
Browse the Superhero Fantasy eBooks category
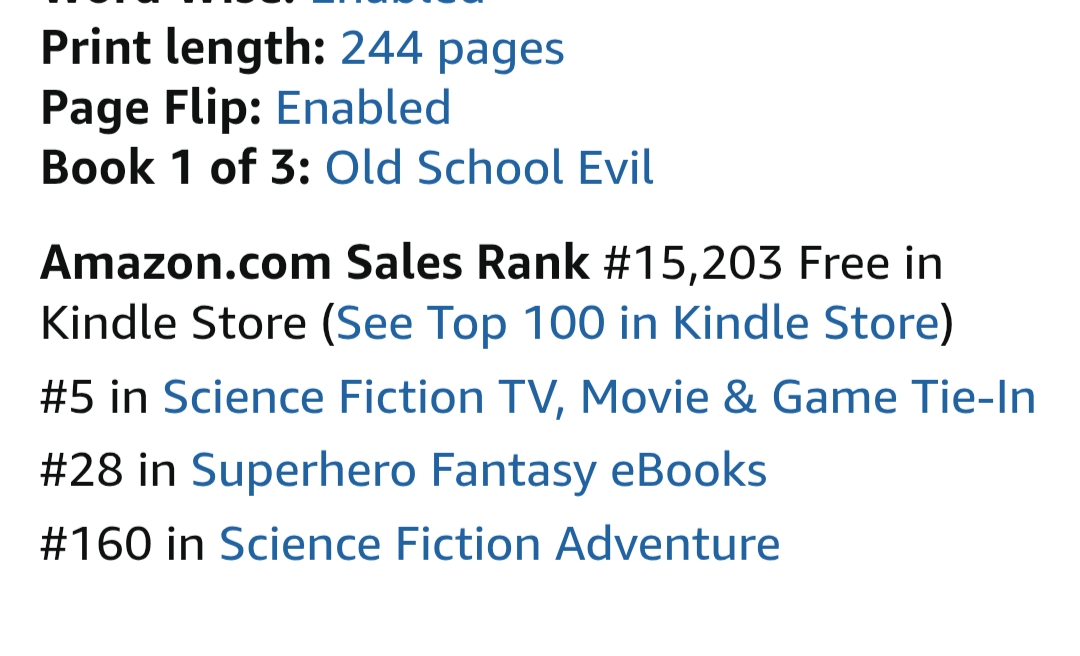(x=479, y=471)
